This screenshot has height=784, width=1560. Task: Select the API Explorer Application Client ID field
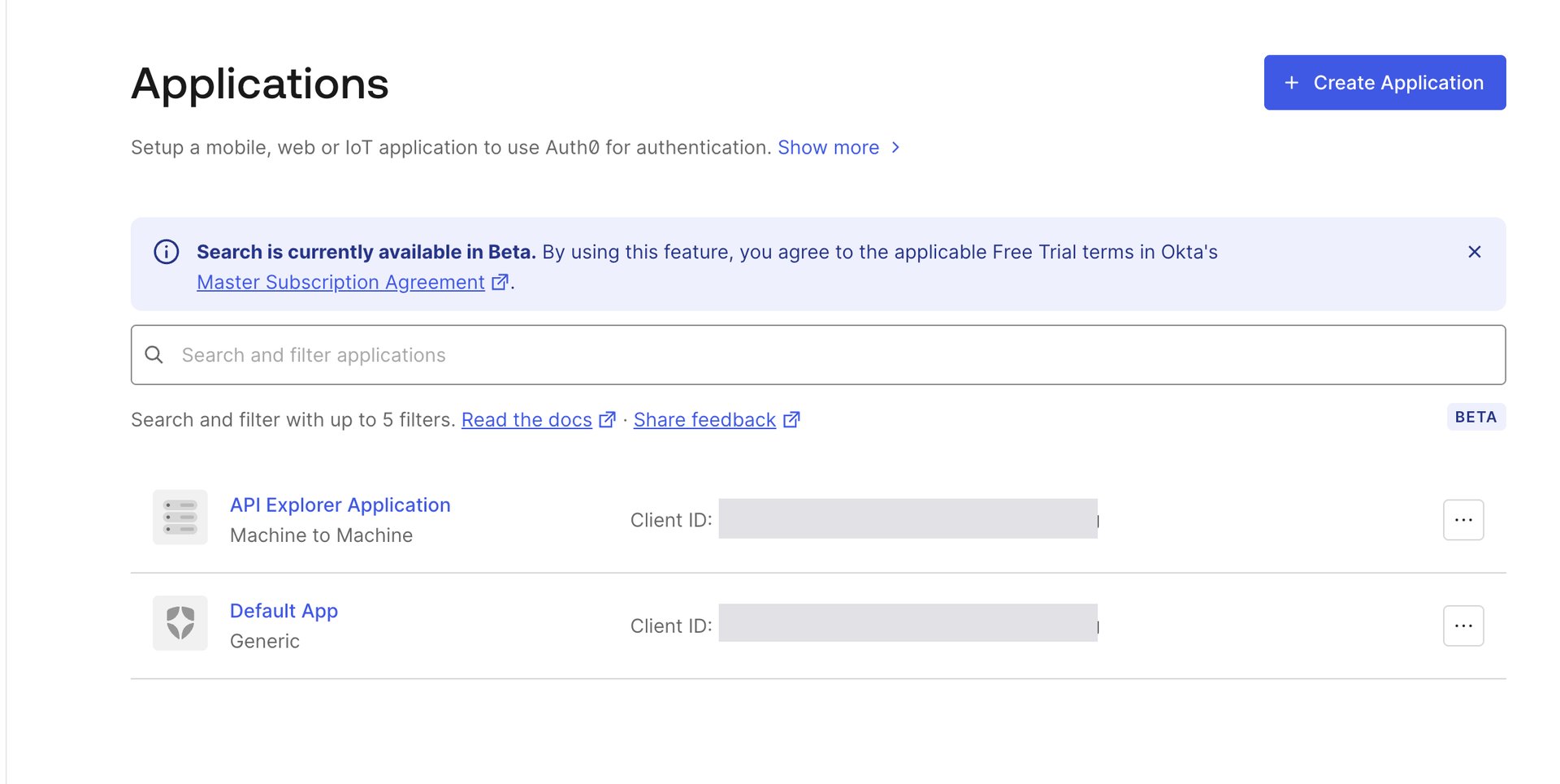click(x=908, y=518)
